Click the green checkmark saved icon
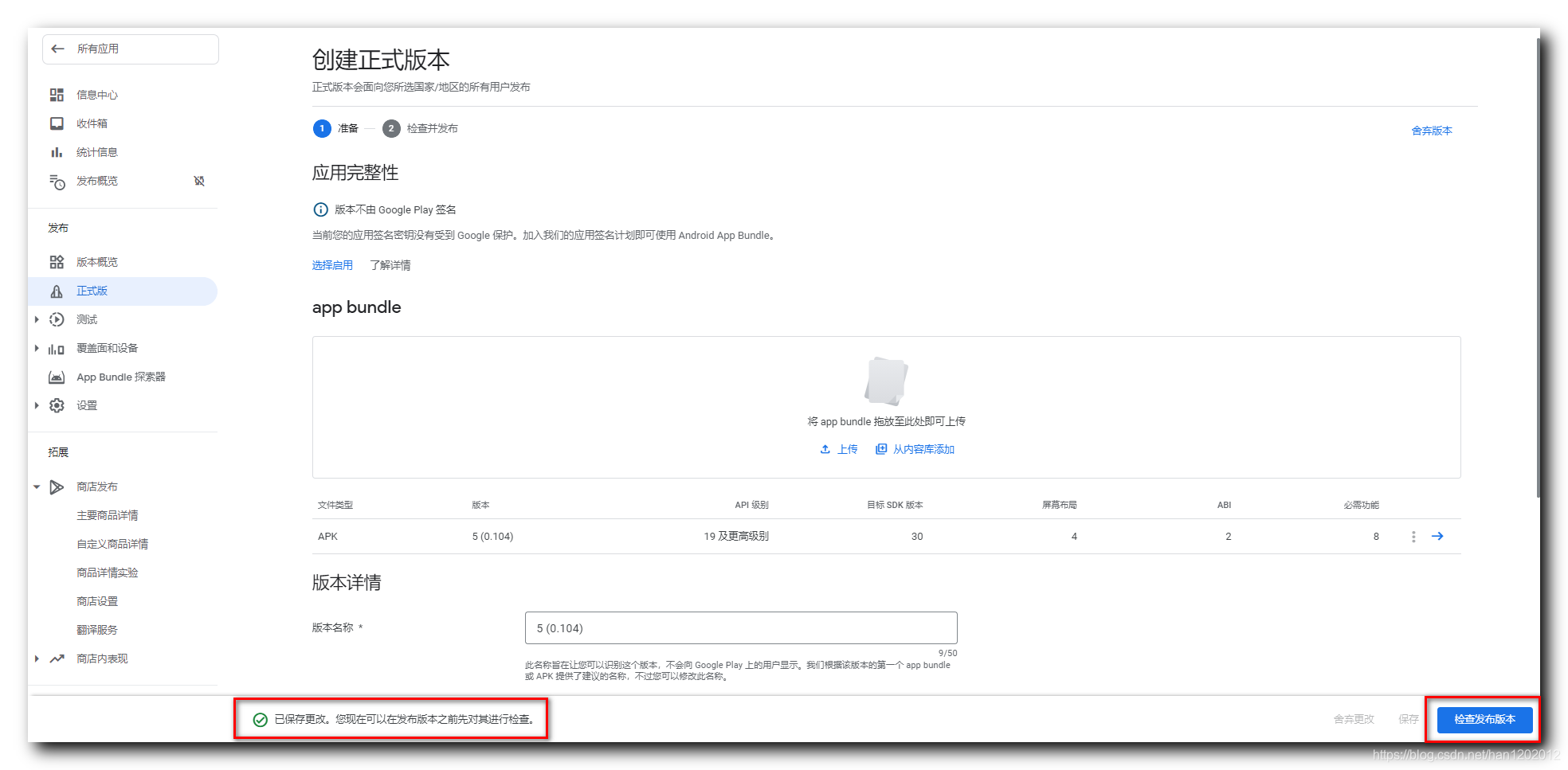The height and width of the screenshot is (770, 1568). 260,720
